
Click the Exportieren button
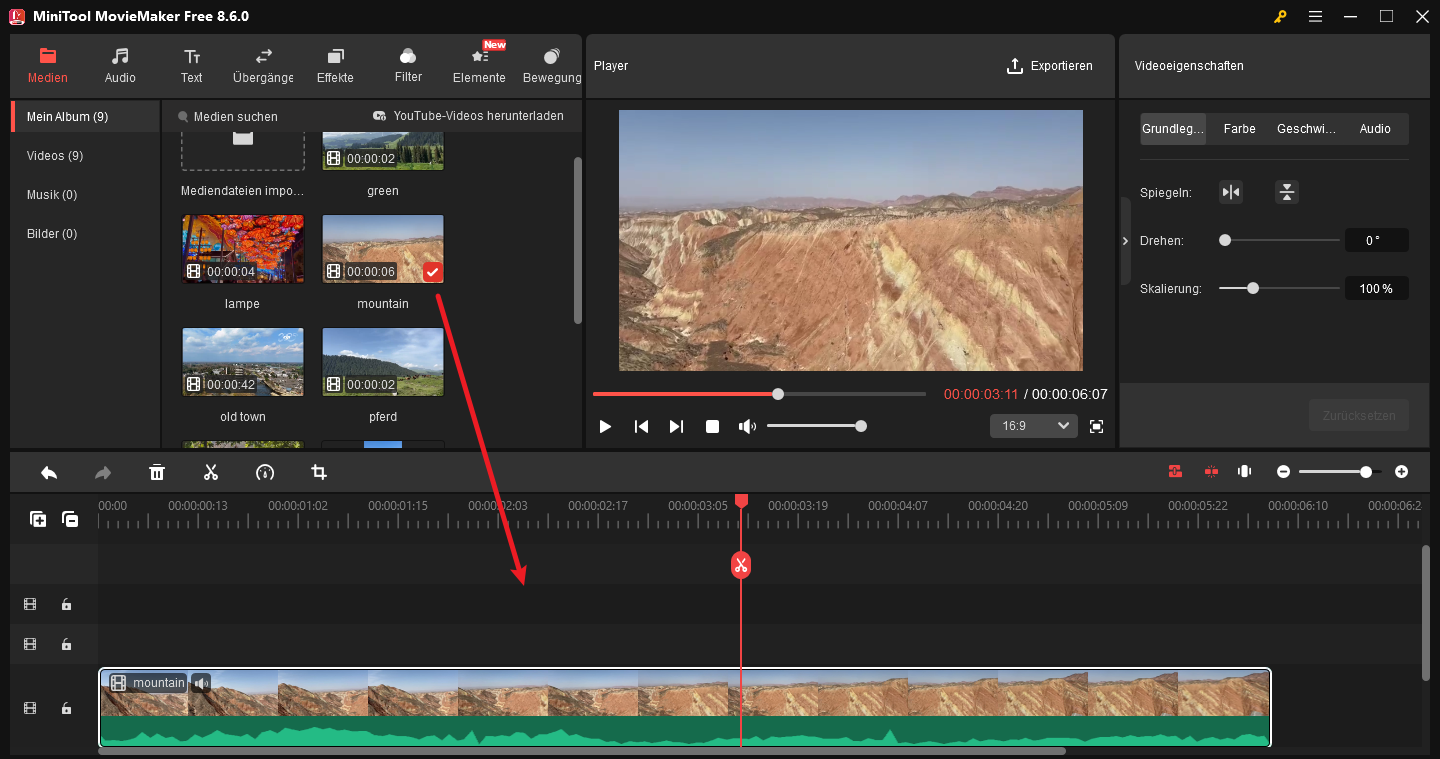coord(1050,65)
